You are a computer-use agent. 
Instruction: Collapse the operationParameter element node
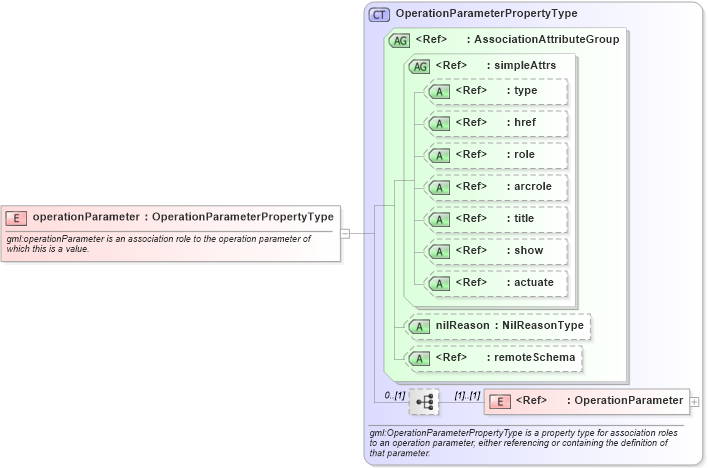coord(345,234)
